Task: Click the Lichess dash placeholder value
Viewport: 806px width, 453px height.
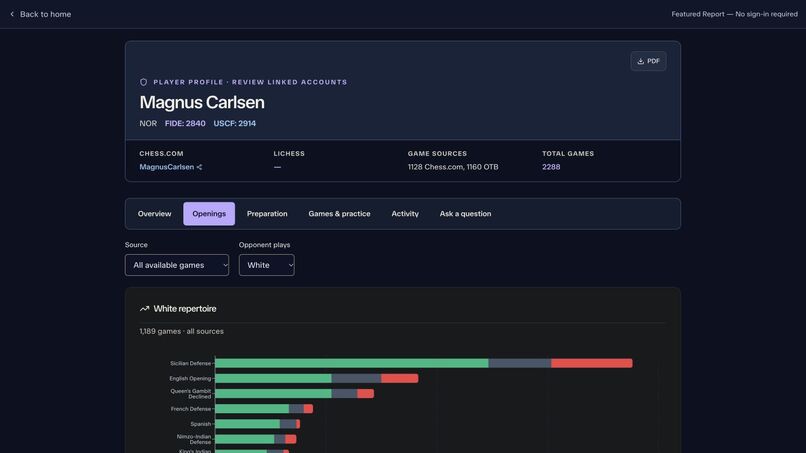Action: (x=277, y=167)
